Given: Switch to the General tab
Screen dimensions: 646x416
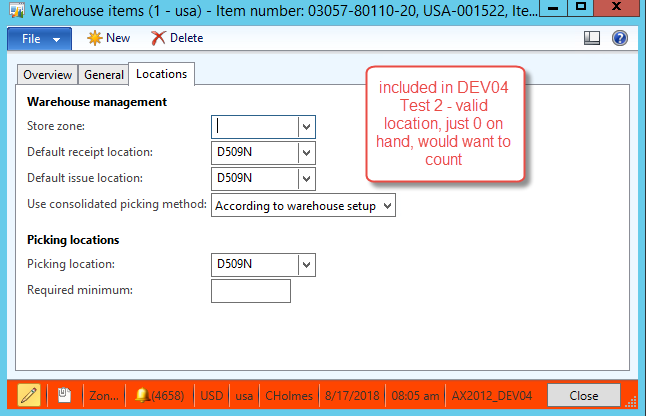Looking at the screenshot, I should click(x=103, y=75).
